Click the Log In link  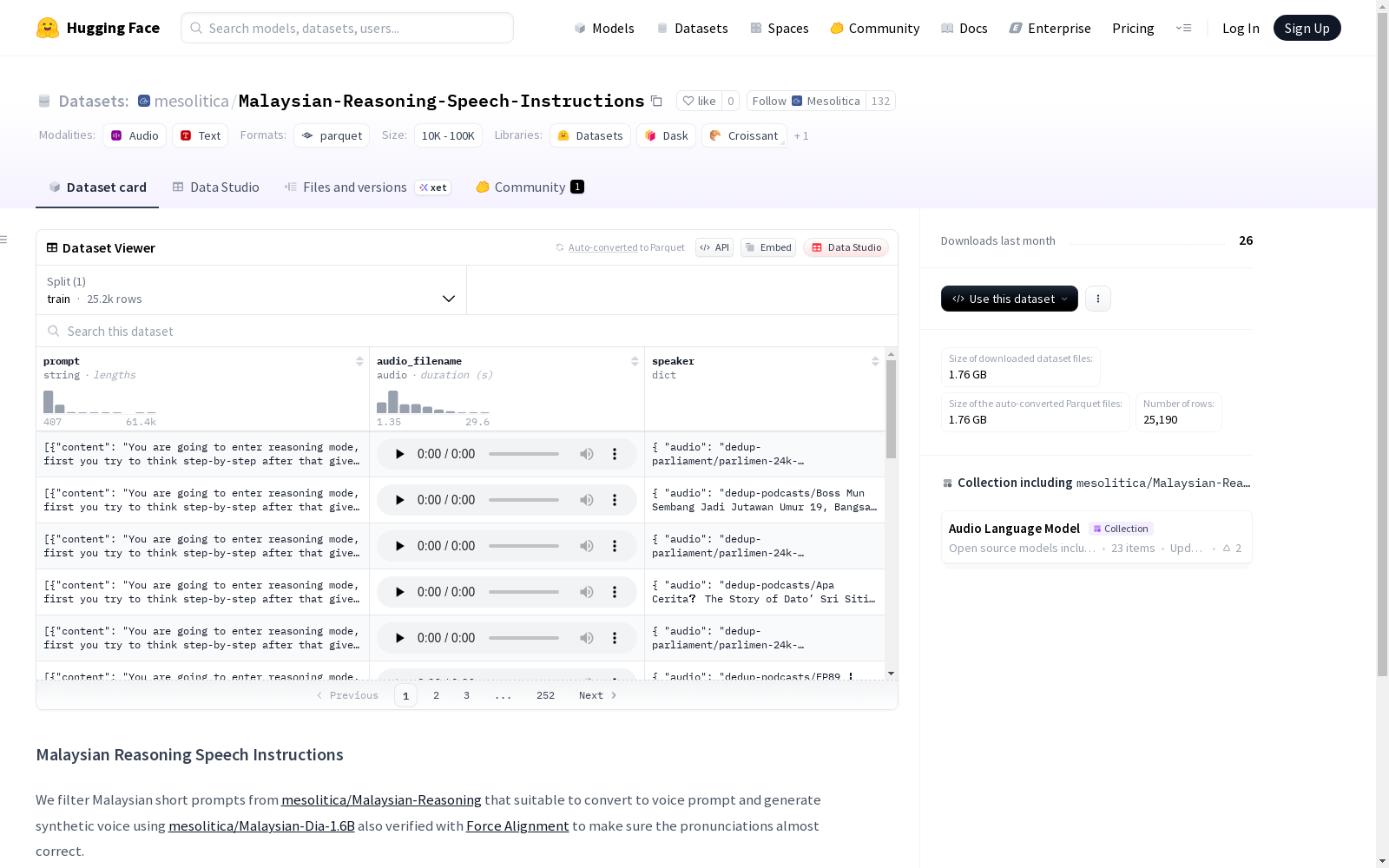tap(1241, 28)
